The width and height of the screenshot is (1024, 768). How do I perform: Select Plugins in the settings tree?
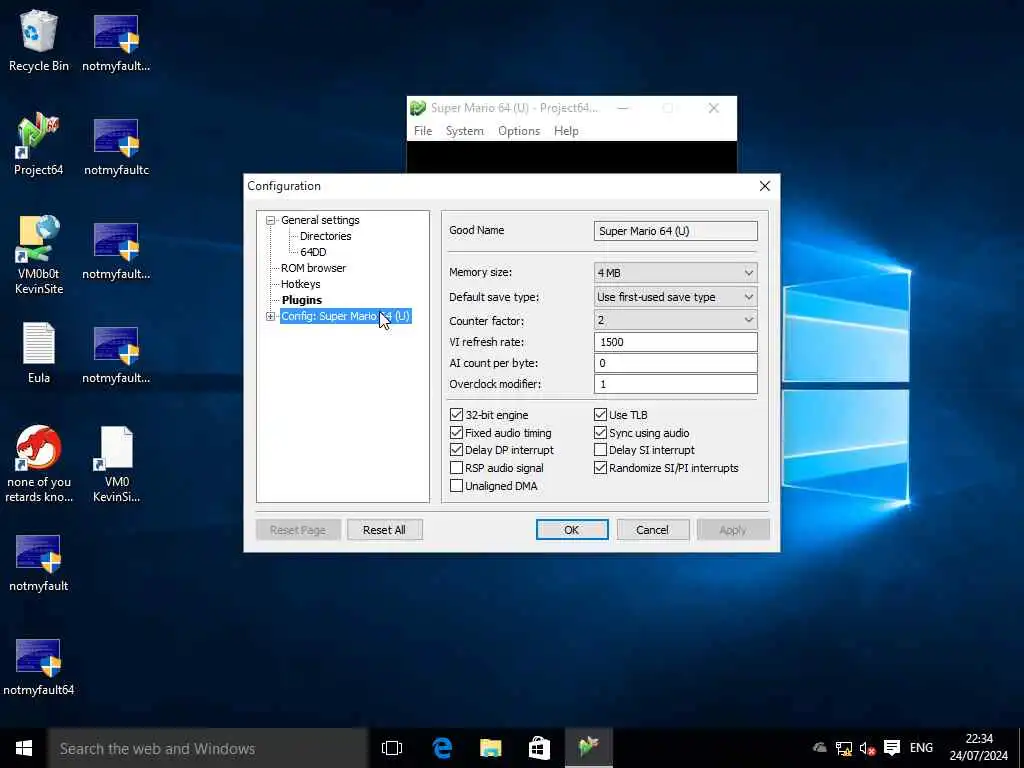pos(302,300)
